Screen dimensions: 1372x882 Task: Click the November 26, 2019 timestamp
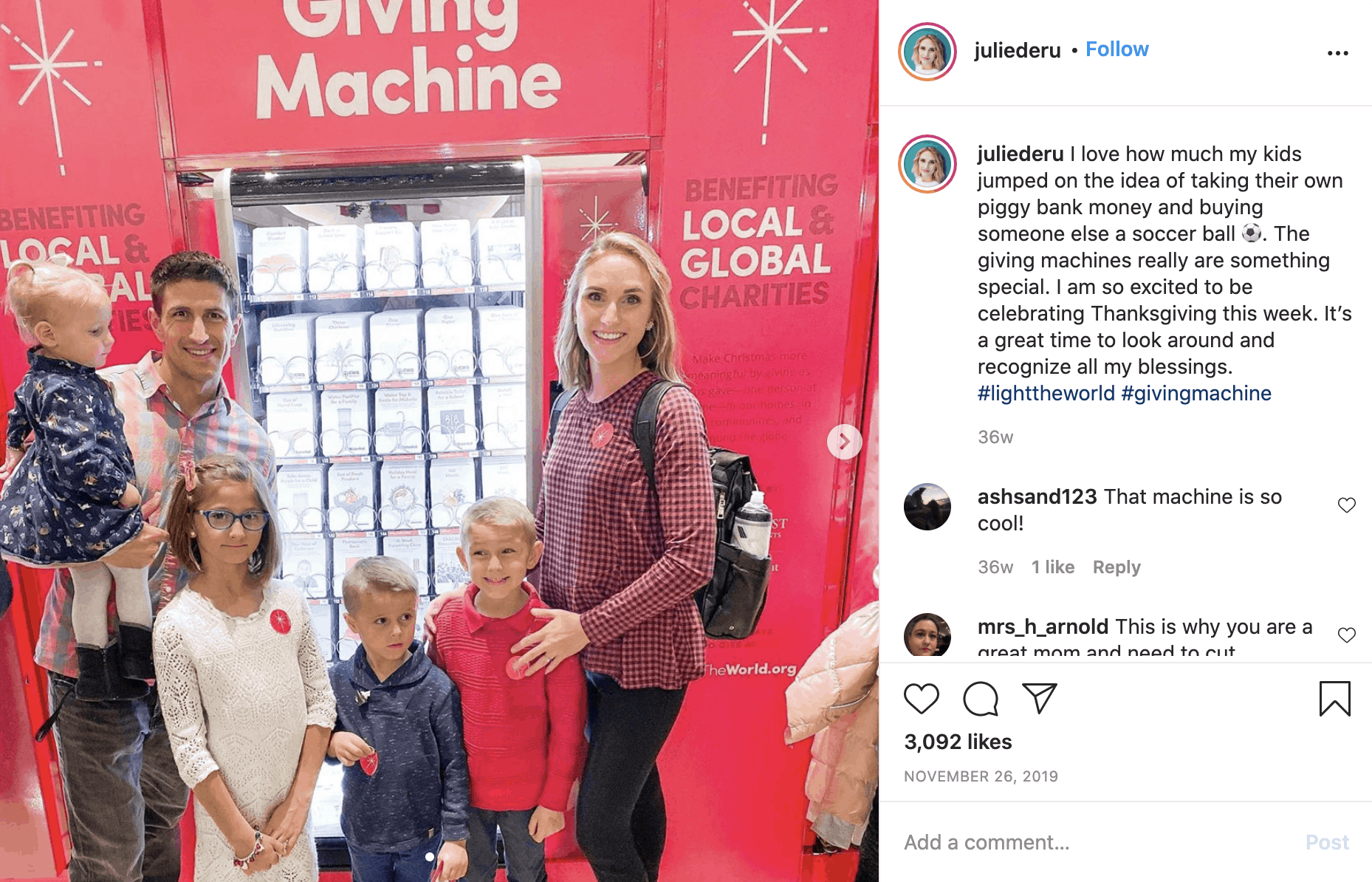(981, 776)
